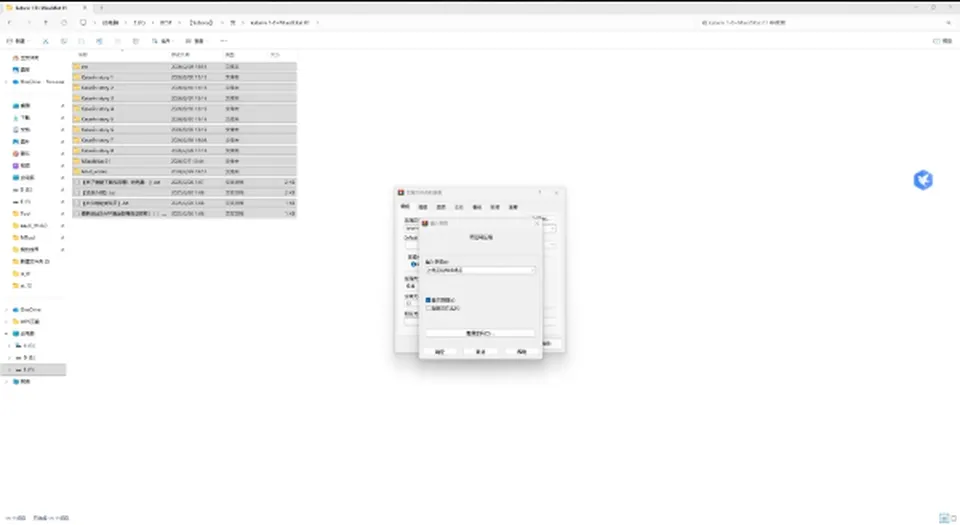
Task: Sort files by the 类型 Type column
Action: point(230,55)
